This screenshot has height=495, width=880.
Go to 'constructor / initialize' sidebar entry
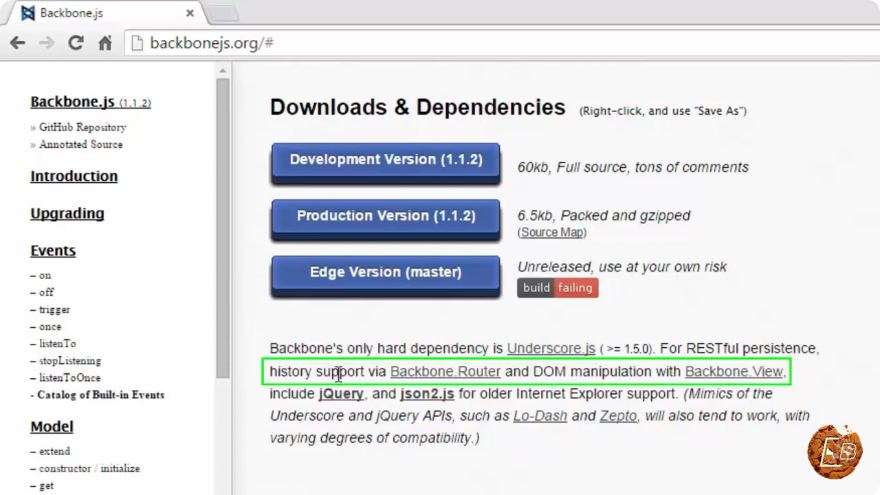[89, 469]
